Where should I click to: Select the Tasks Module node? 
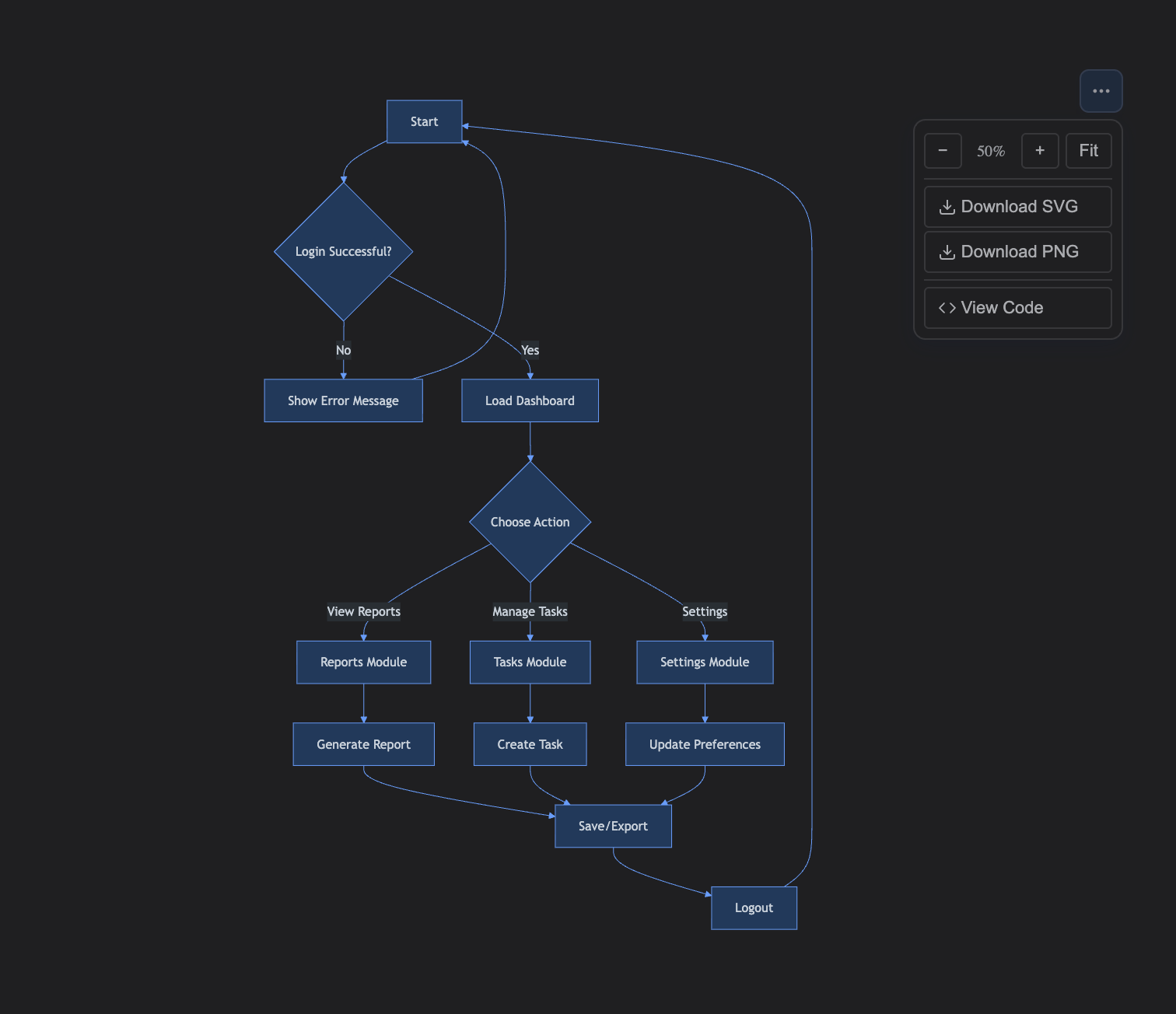click(x=530, y=662)
